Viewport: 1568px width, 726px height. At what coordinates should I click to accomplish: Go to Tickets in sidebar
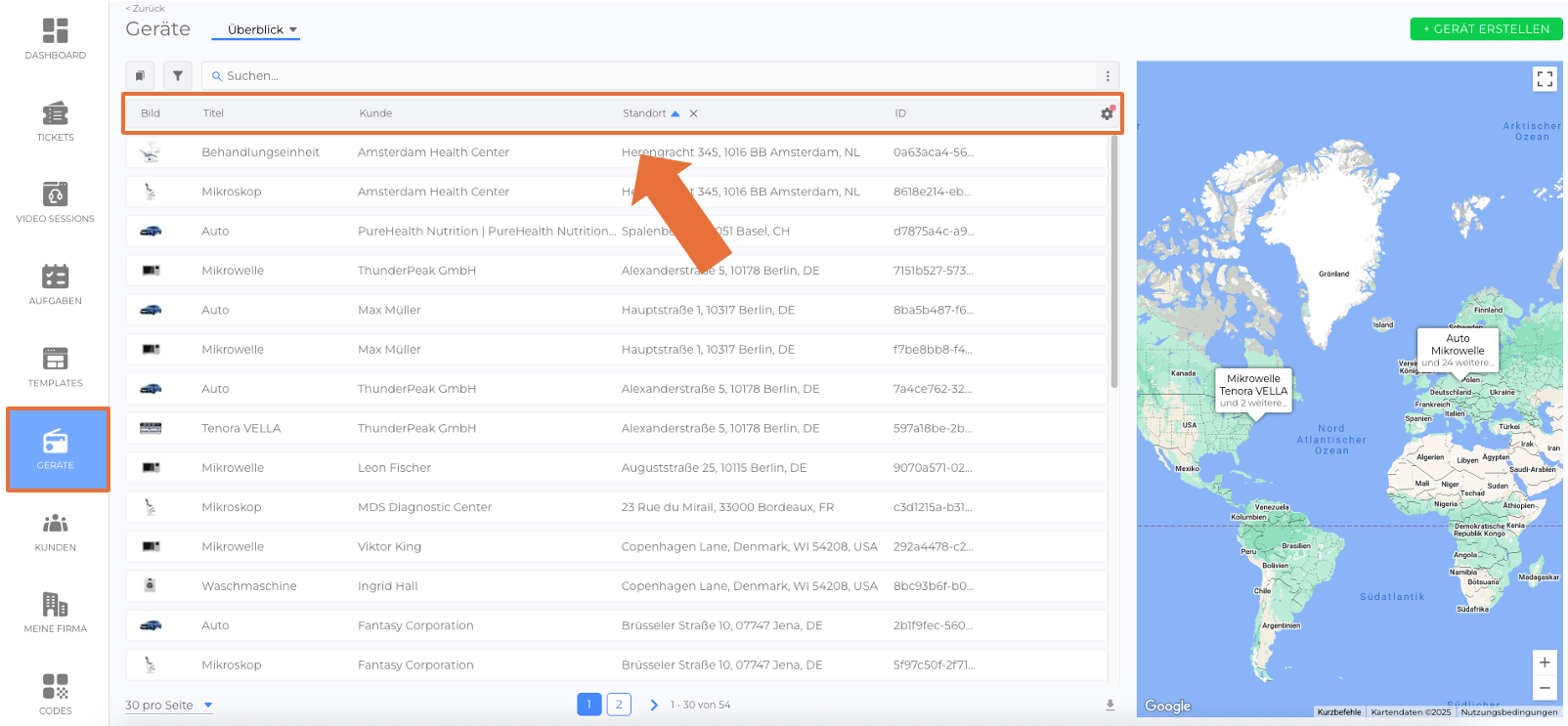(56, 121)
